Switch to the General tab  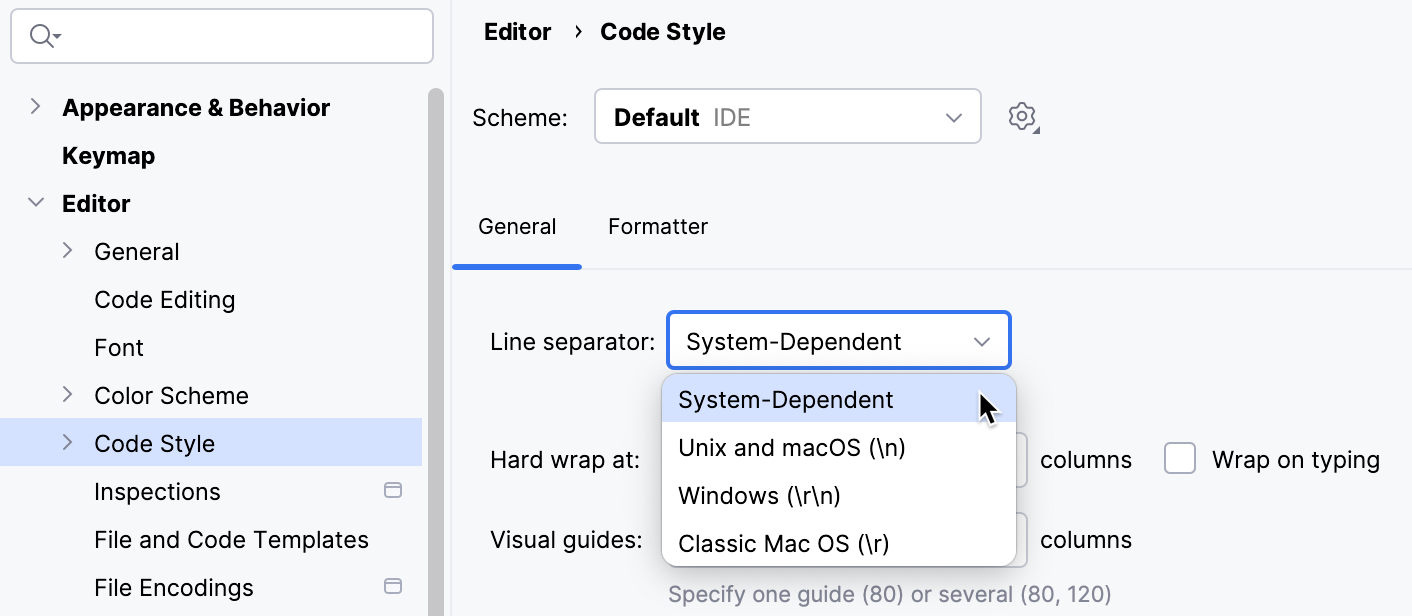click(x=517, y=227)
